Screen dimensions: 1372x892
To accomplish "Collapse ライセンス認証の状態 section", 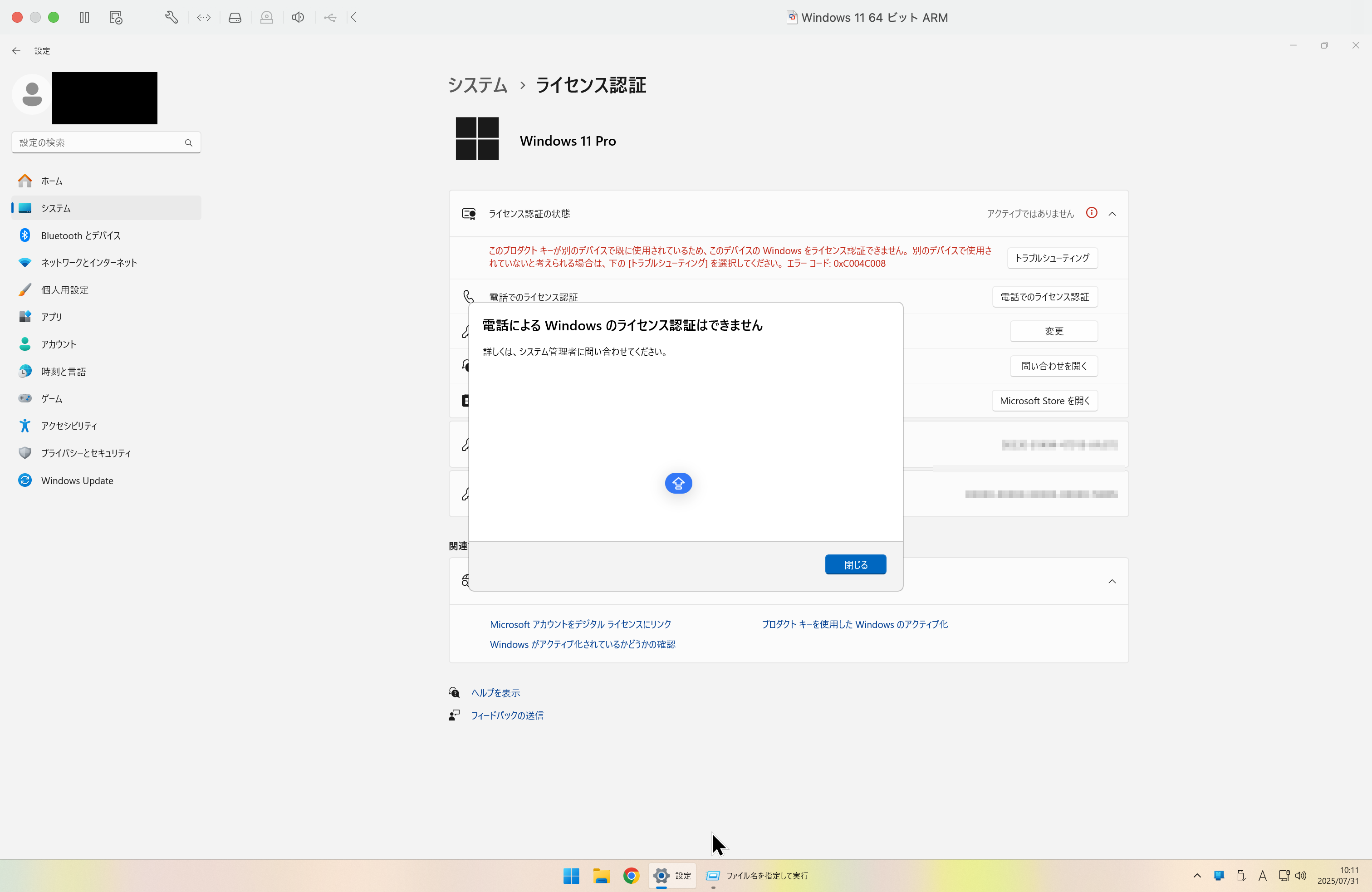I will click(1112, 213).
